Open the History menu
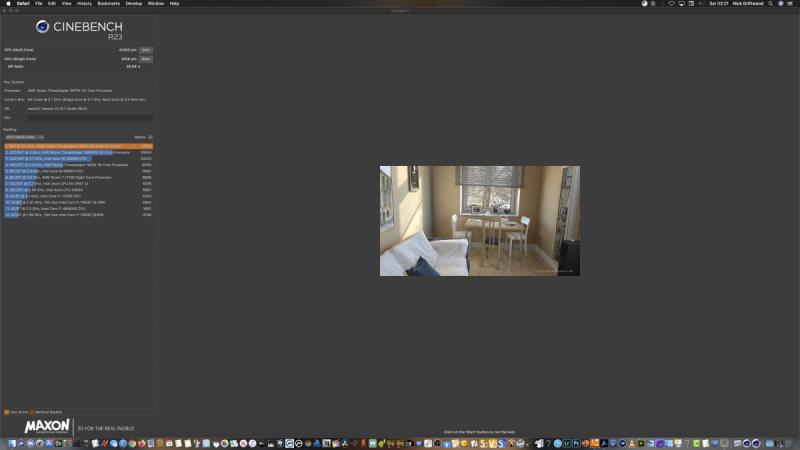800x450 pixels. click(x=84, y=4)
